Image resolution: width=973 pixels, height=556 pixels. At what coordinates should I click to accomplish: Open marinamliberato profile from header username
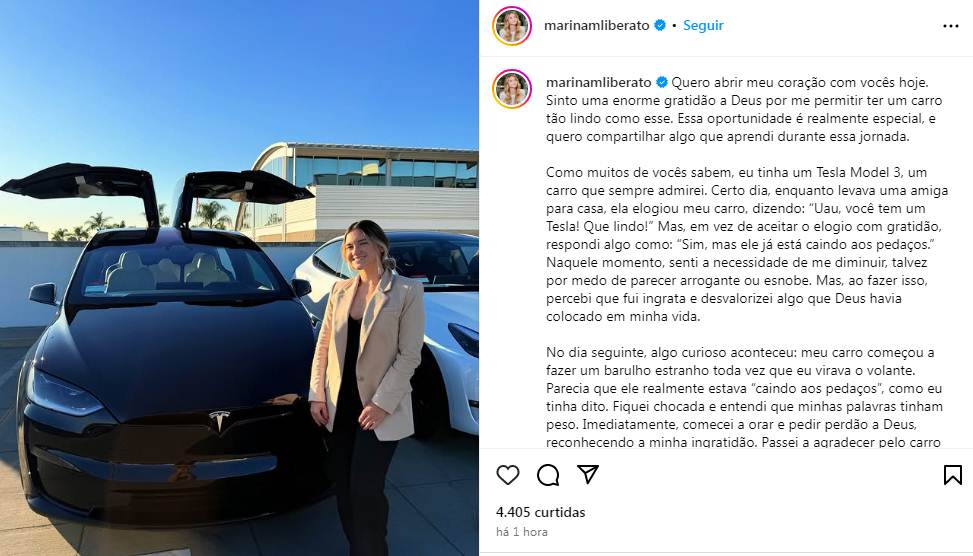point(596,25)
